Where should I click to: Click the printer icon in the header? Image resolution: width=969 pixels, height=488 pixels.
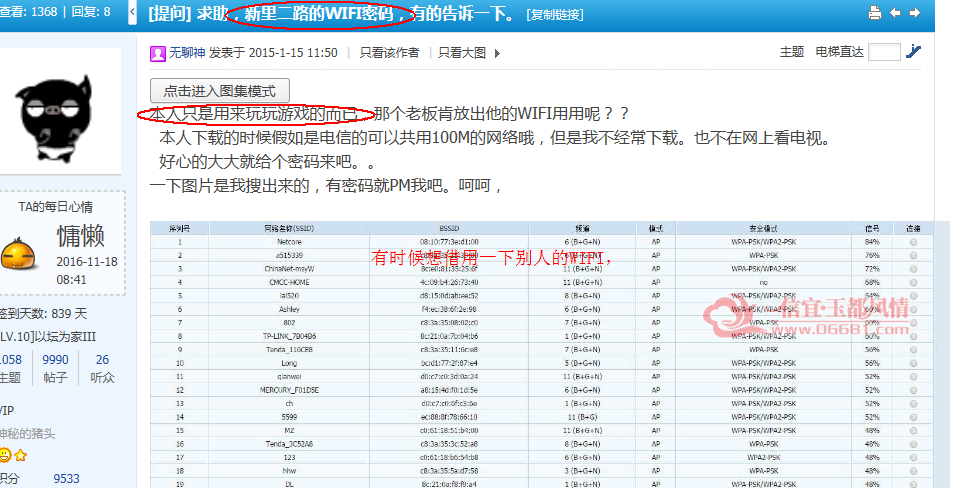tap(874, 12)
